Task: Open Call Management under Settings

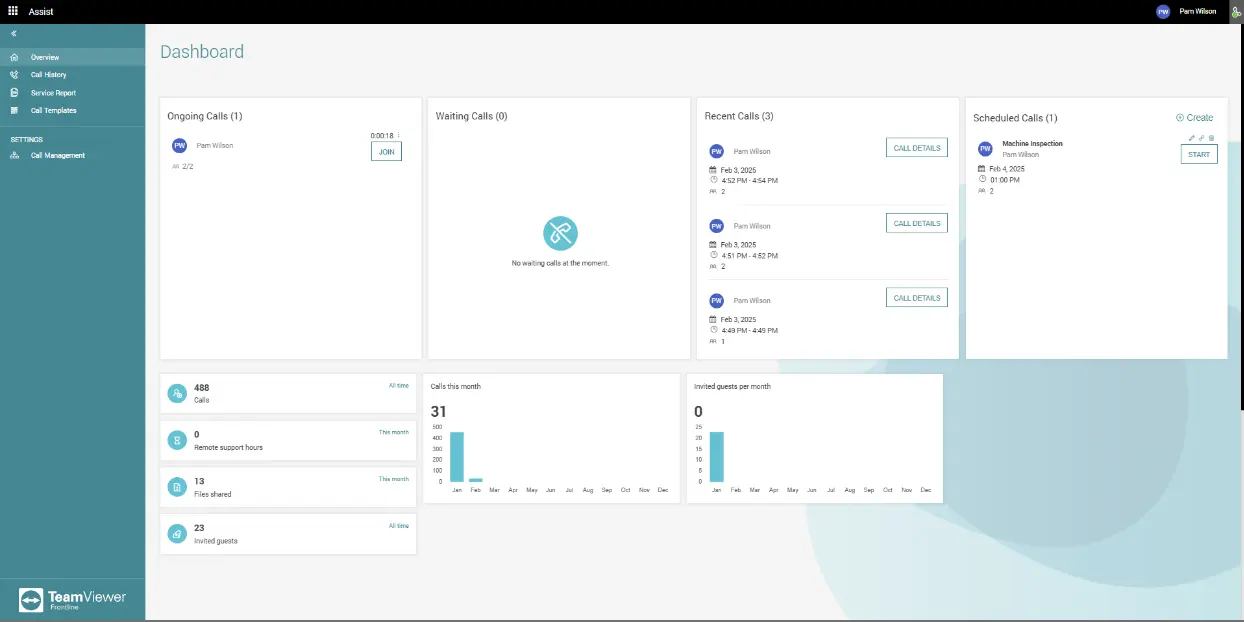Action: (72, 156)
